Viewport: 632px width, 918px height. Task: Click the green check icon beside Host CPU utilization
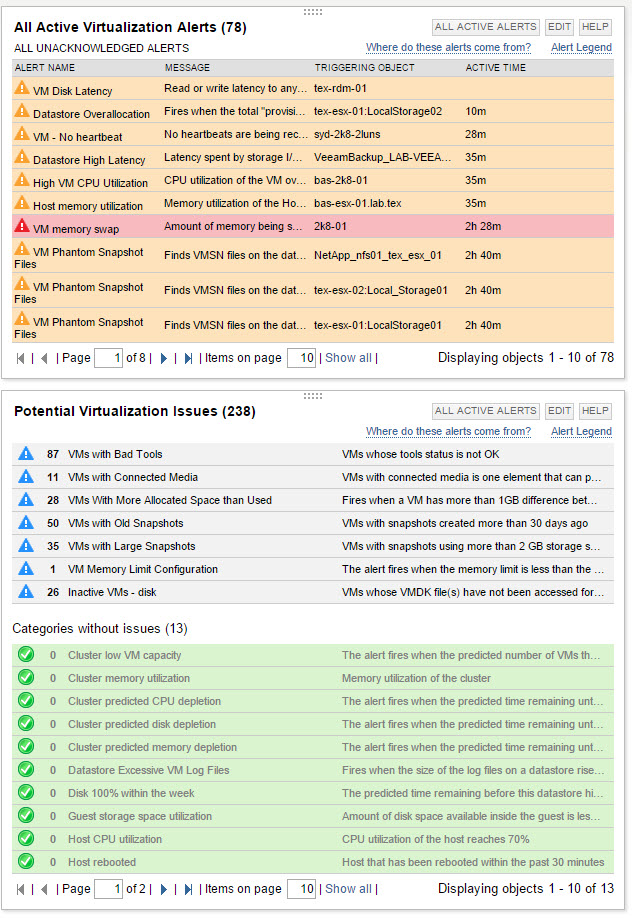point(26,838)
